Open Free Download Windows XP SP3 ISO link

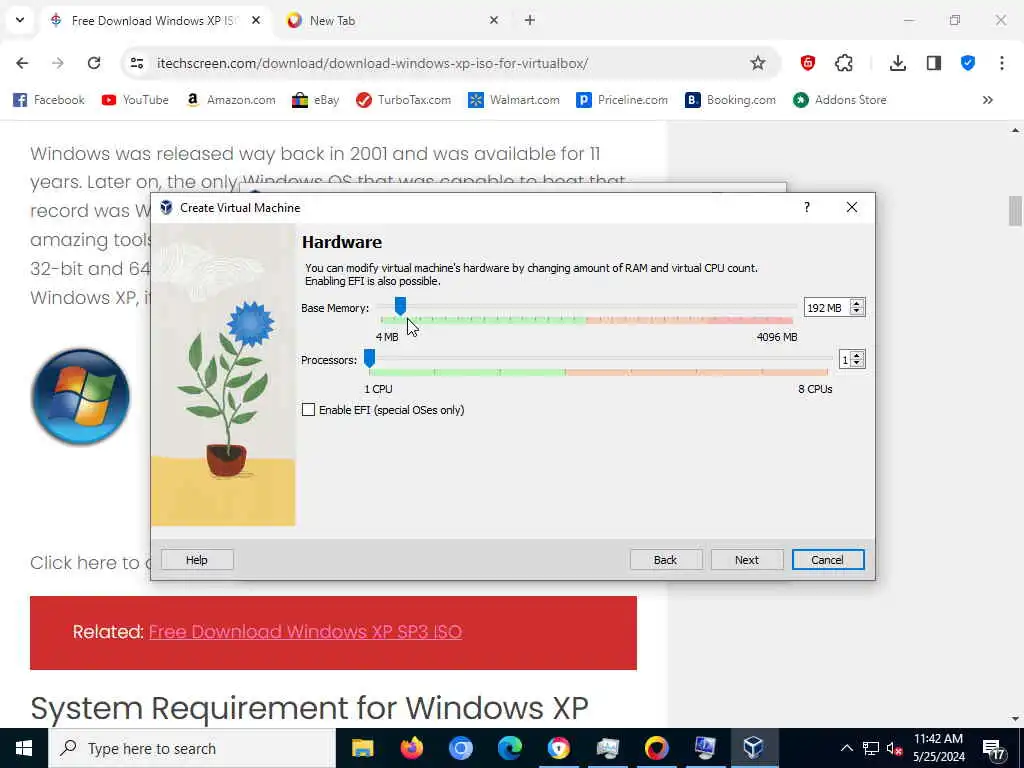click(x=305, y=632)
